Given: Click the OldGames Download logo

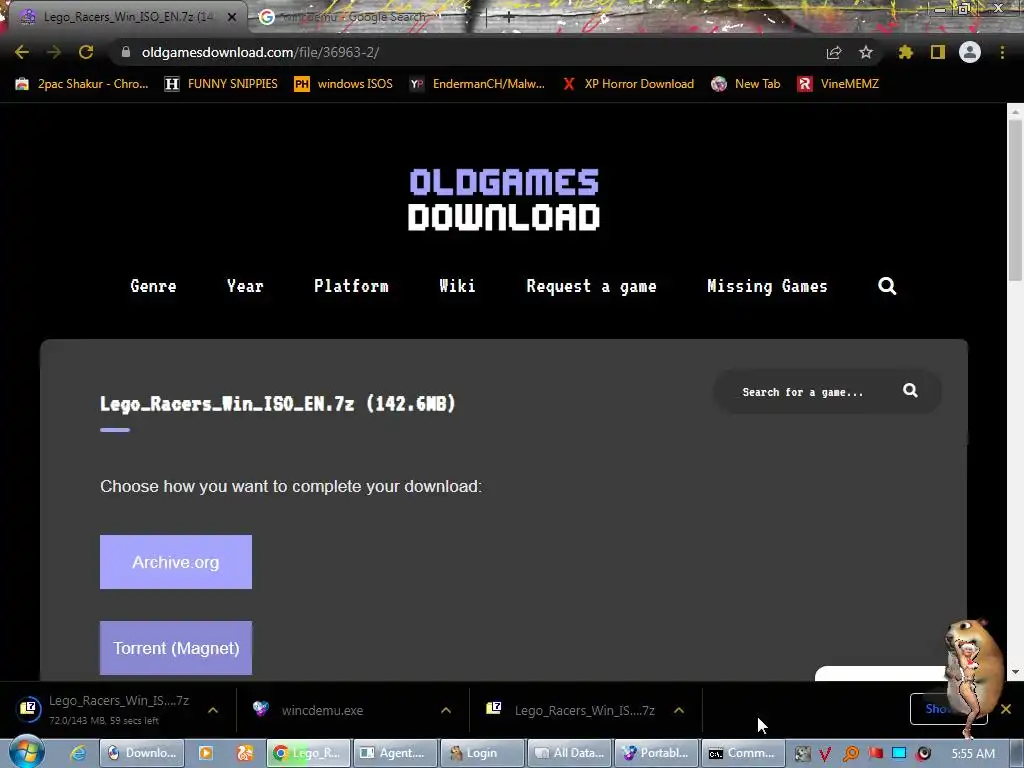Looking at the screenshot, I should point(504,199).
